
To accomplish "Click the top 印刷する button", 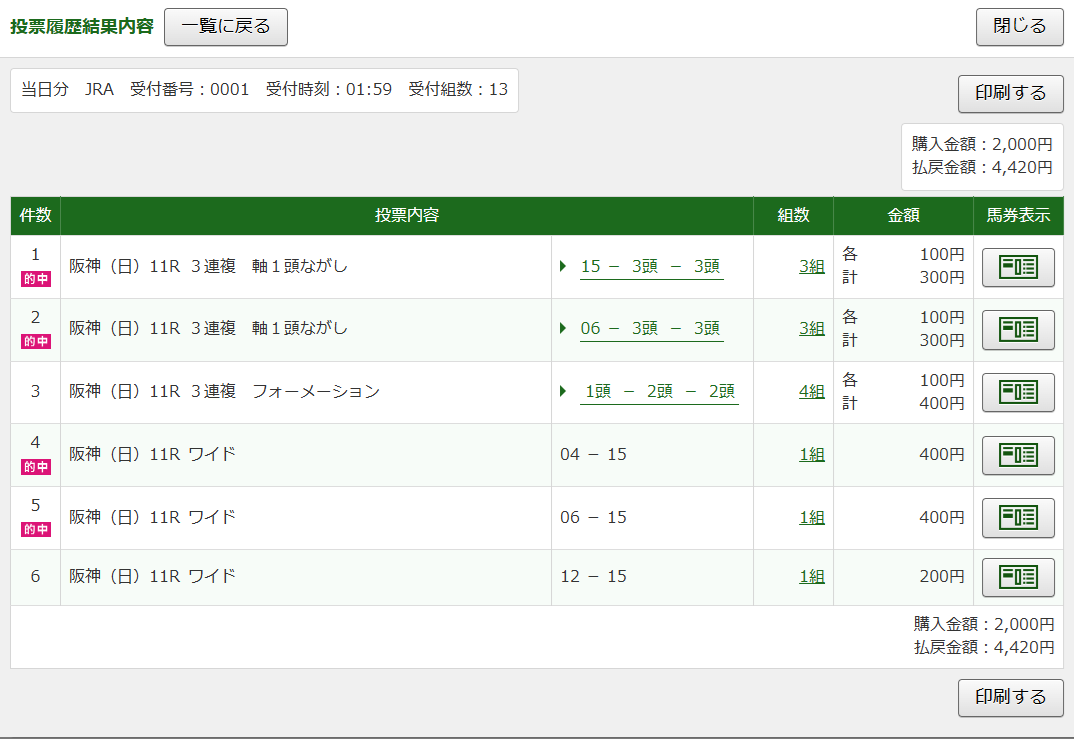I will click(1010, 94).
